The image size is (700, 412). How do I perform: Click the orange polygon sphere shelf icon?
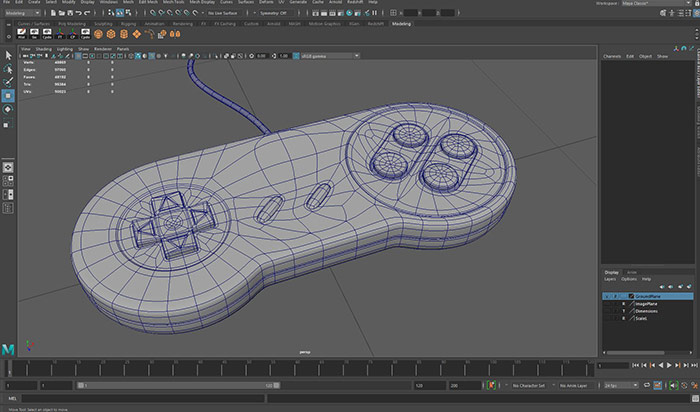[x=98, y=34]
